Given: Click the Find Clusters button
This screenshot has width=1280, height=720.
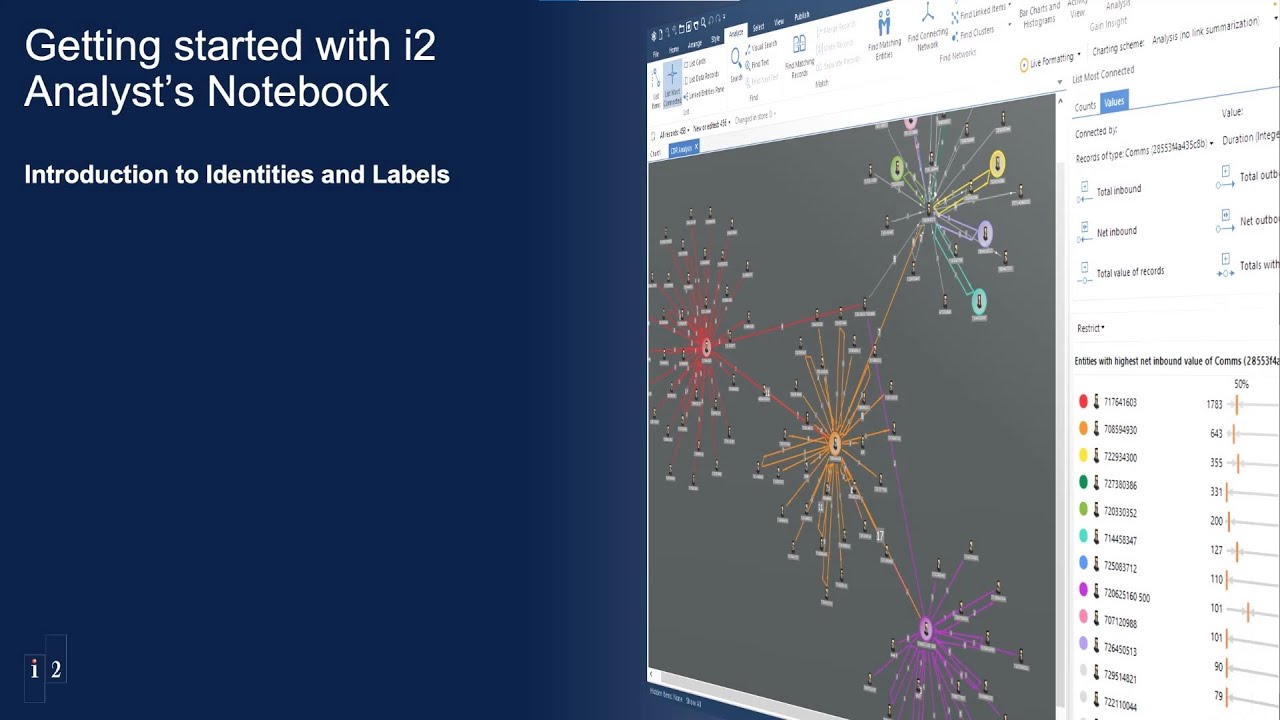Looking at the screenshot, I should [972, 33].
